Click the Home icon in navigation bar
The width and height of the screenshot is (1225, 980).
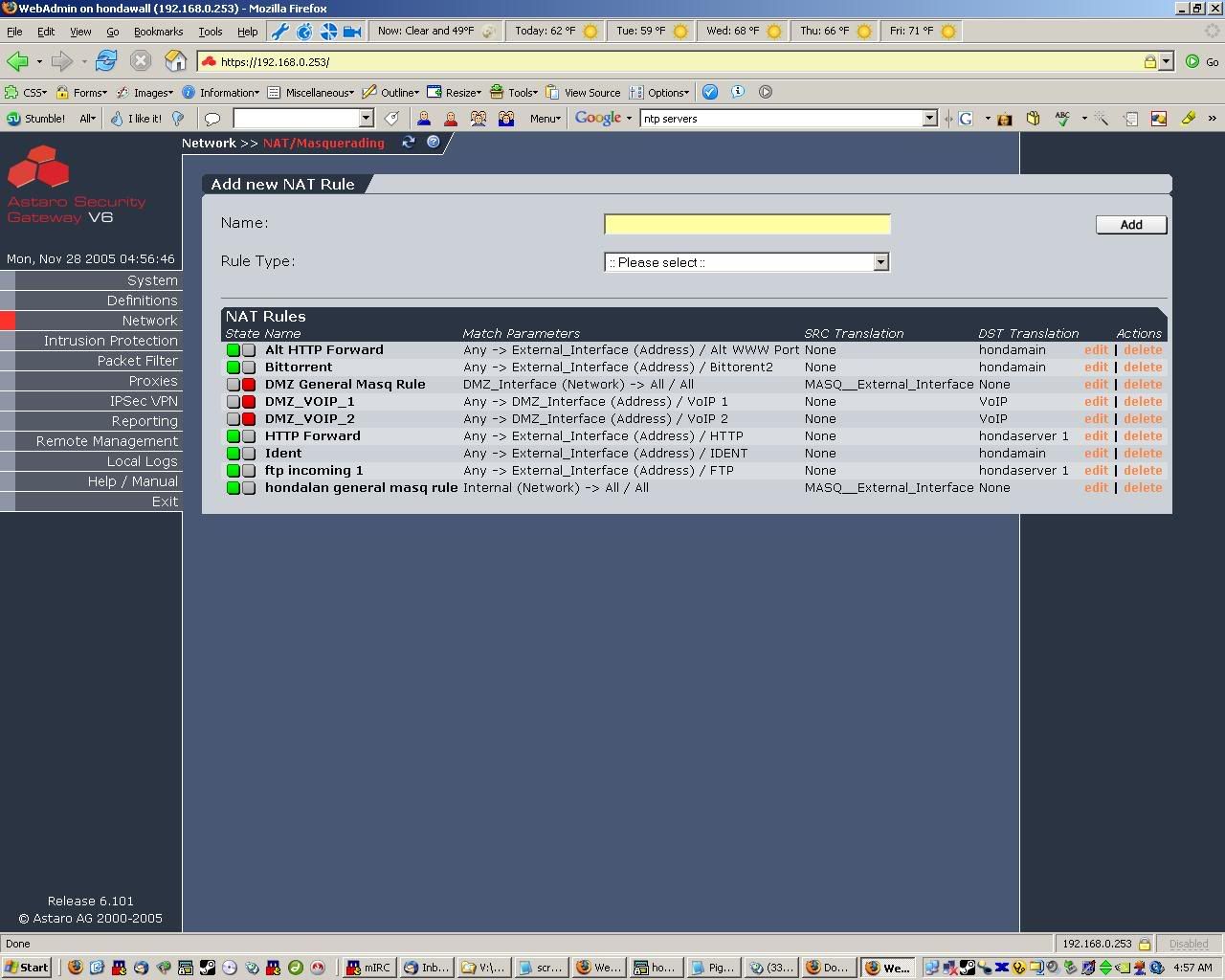175,61
